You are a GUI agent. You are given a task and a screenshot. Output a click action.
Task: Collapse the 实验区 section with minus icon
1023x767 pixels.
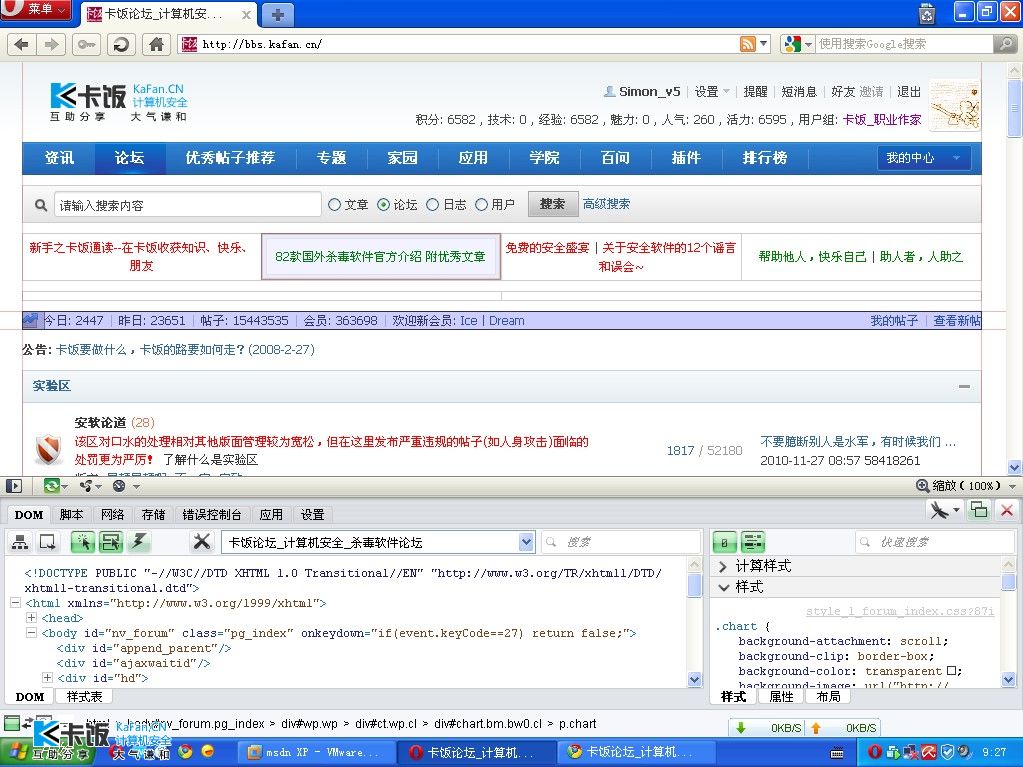pos(964,386)
